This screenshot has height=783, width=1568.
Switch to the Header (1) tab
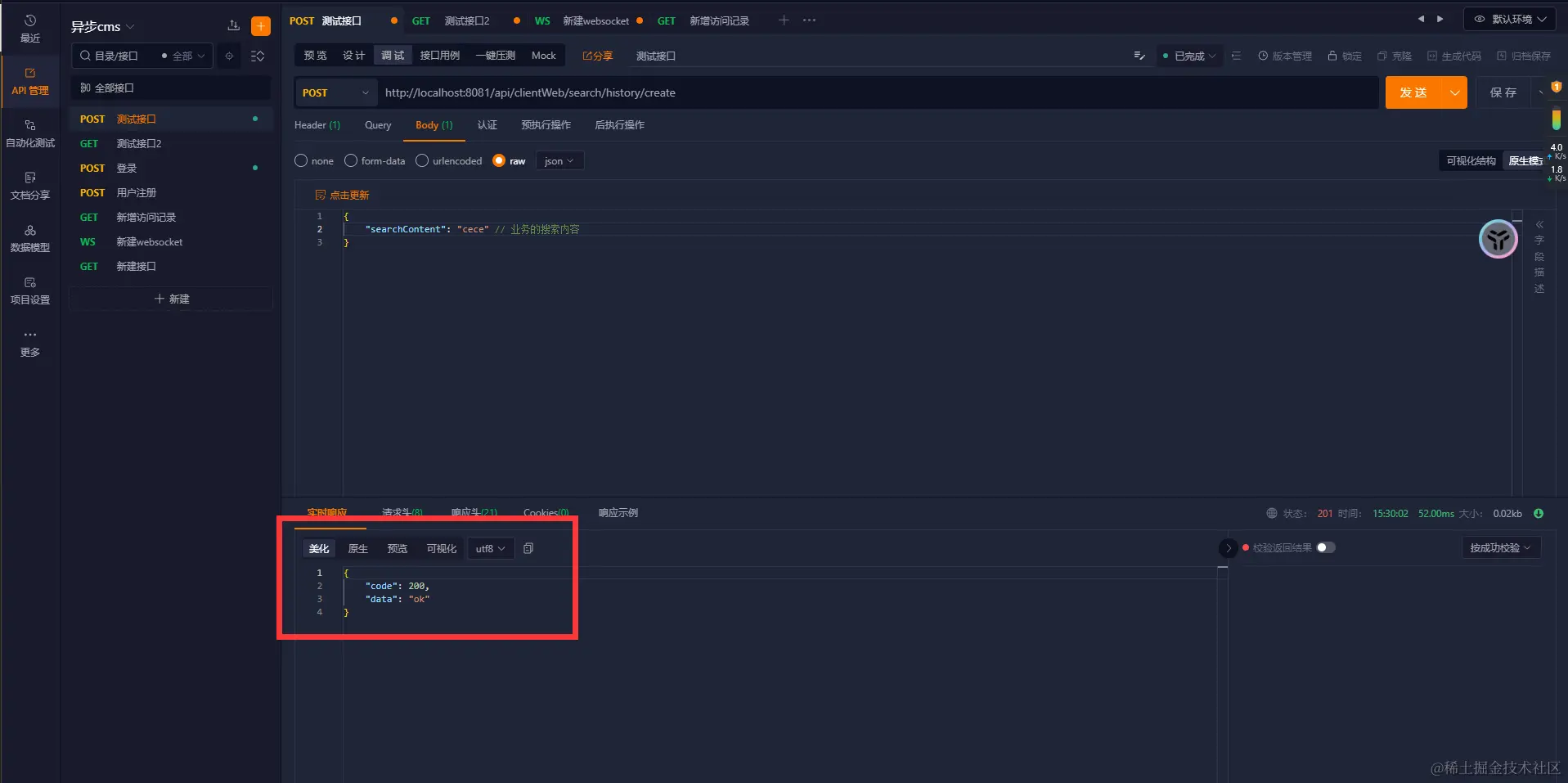point(317,125)
